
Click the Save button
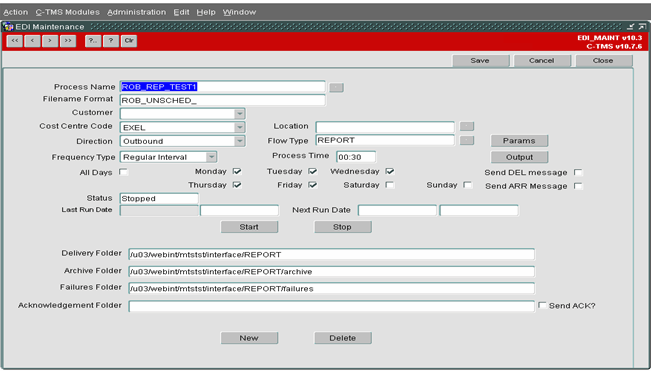point(480,61)
